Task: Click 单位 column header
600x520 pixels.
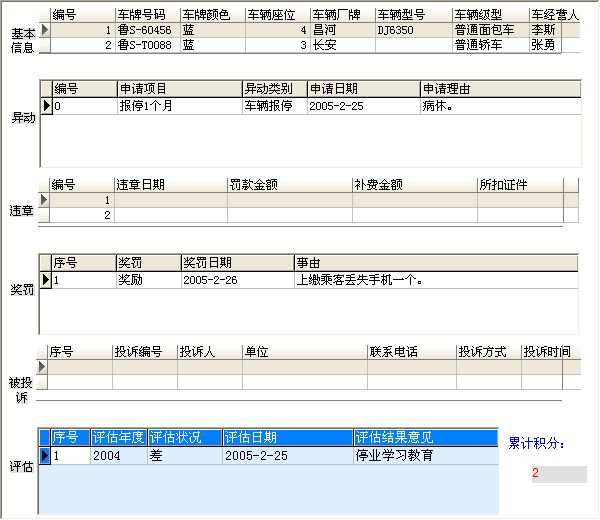Action: click(x=305, y=352)
